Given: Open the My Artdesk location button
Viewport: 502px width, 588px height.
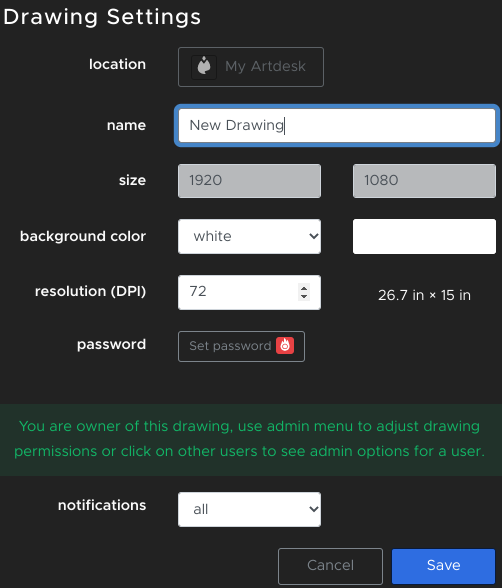Looking at the screenshot, I should [251, 67].
